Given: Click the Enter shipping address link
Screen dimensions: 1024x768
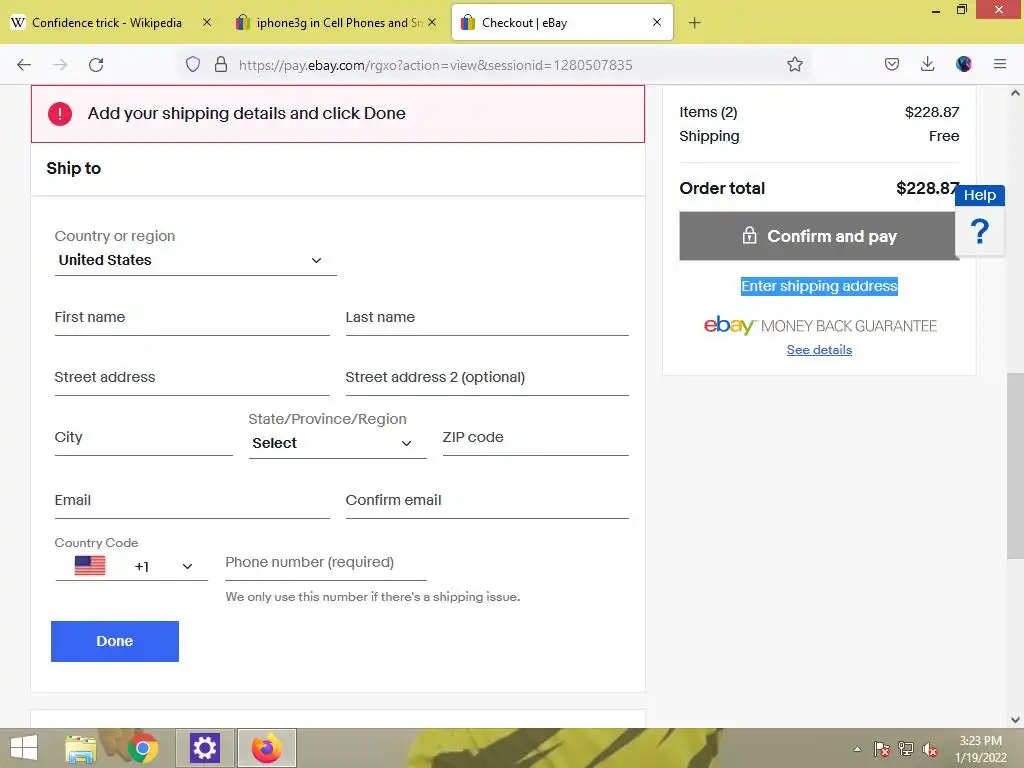Looking at the screenshot, I should tap(819, 286).
